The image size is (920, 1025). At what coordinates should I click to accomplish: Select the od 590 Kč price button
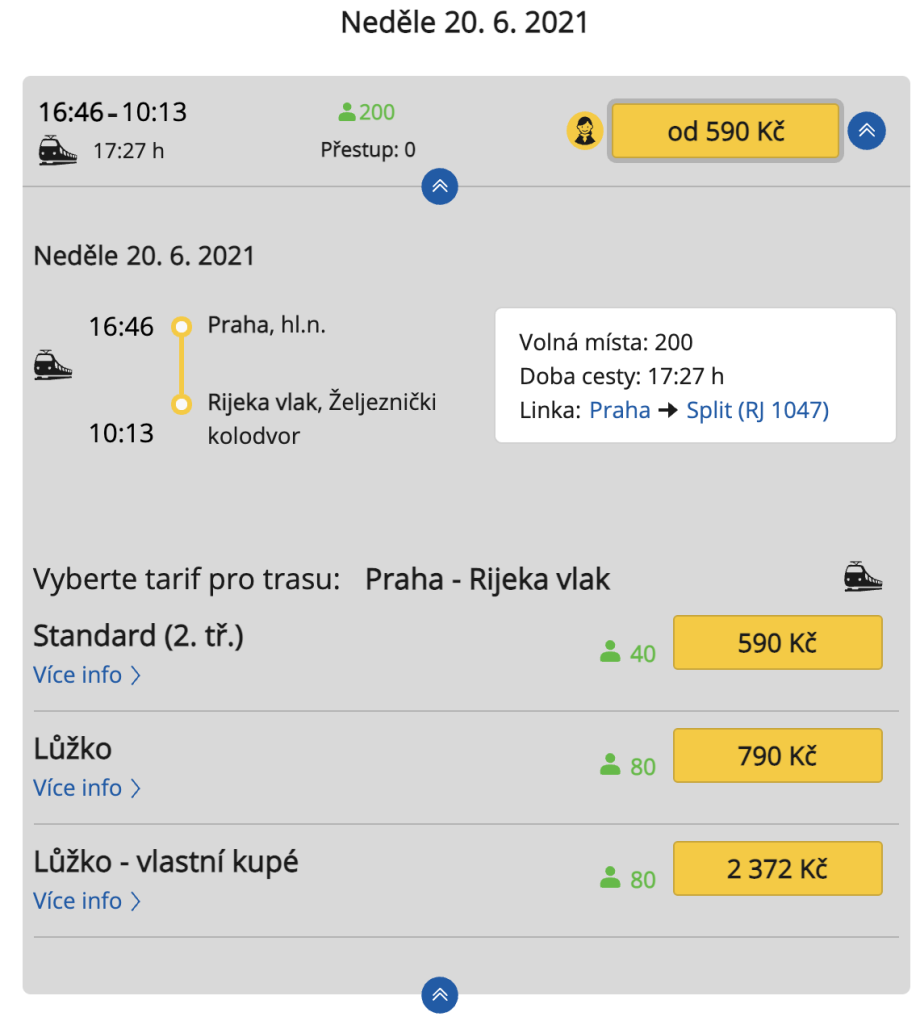tap(725, 131)
